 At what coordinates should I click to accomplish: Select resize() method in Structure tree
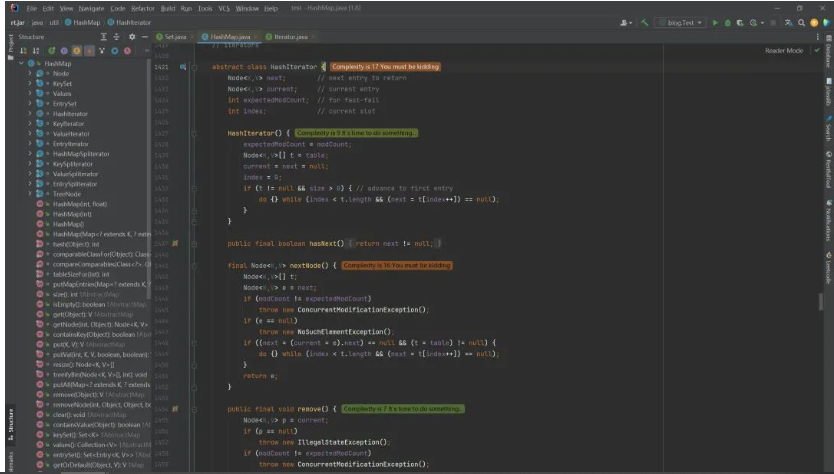(84, 364)
